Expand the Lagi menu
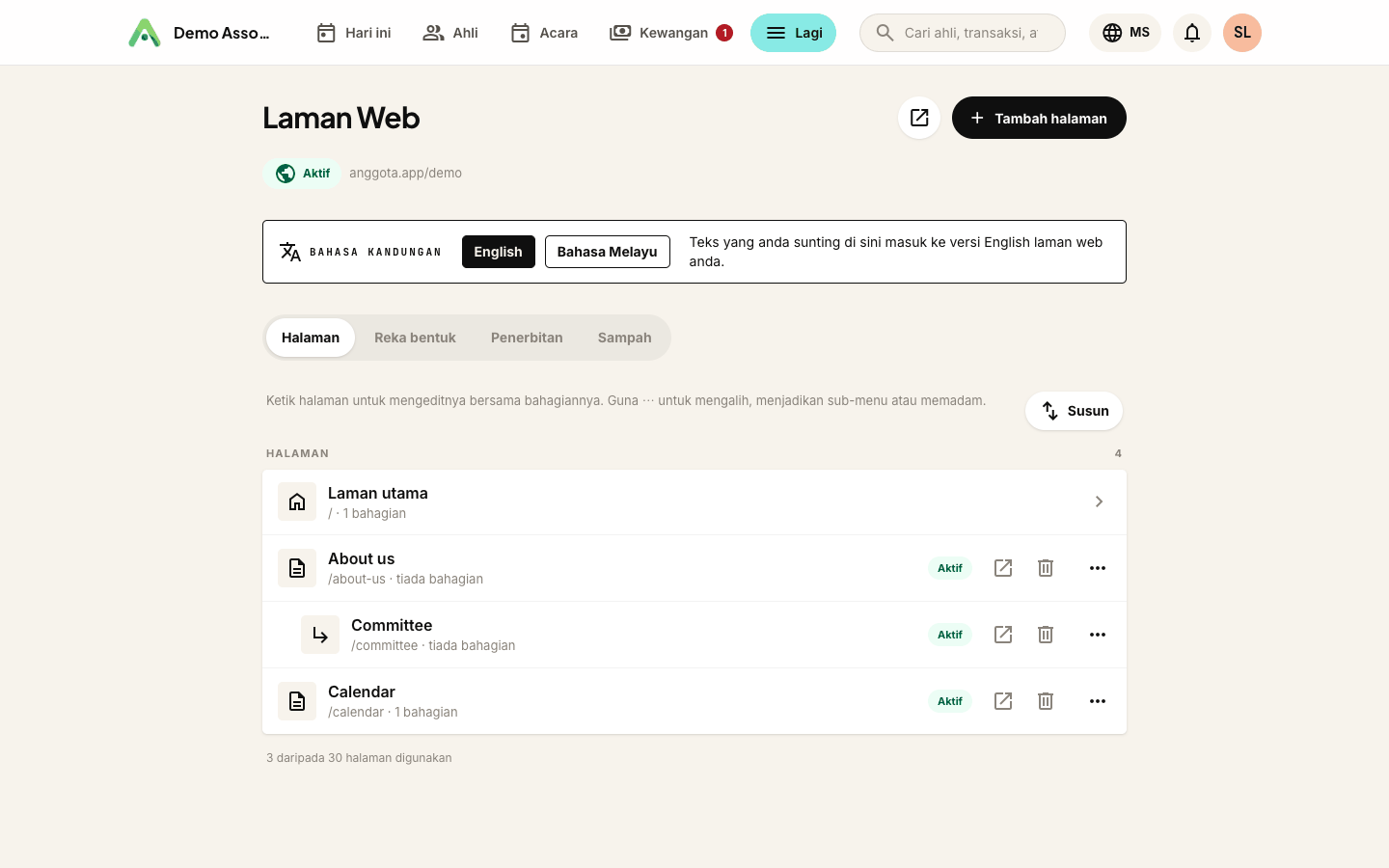 pos(793,33)
